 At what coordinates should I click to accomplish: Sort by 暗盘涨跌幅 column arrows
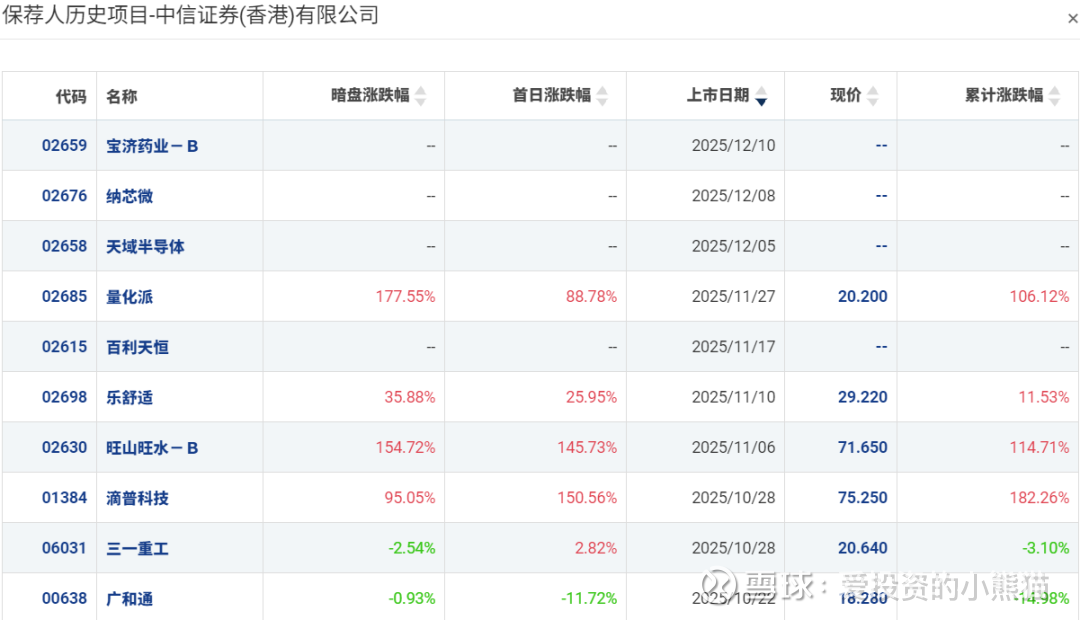[421, 96]
